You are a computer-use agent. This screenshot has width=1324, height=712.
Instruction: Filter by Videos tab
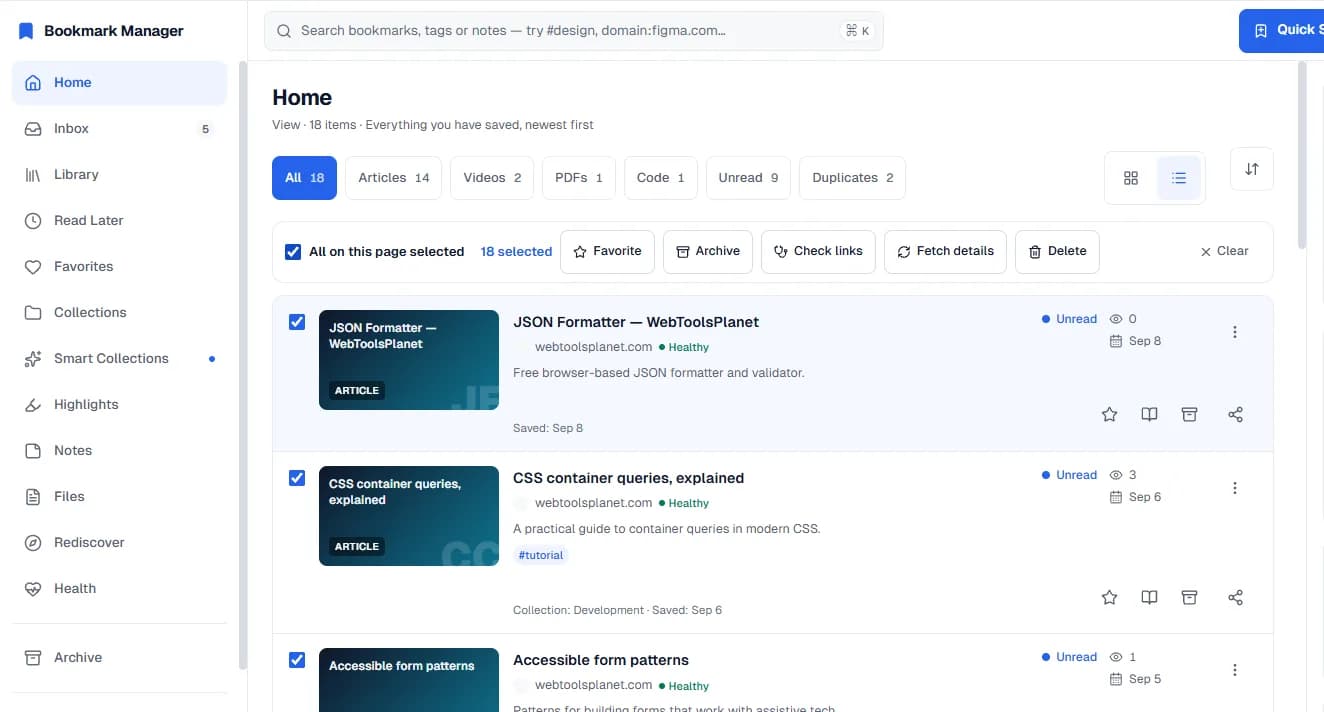tap(492, 178)
